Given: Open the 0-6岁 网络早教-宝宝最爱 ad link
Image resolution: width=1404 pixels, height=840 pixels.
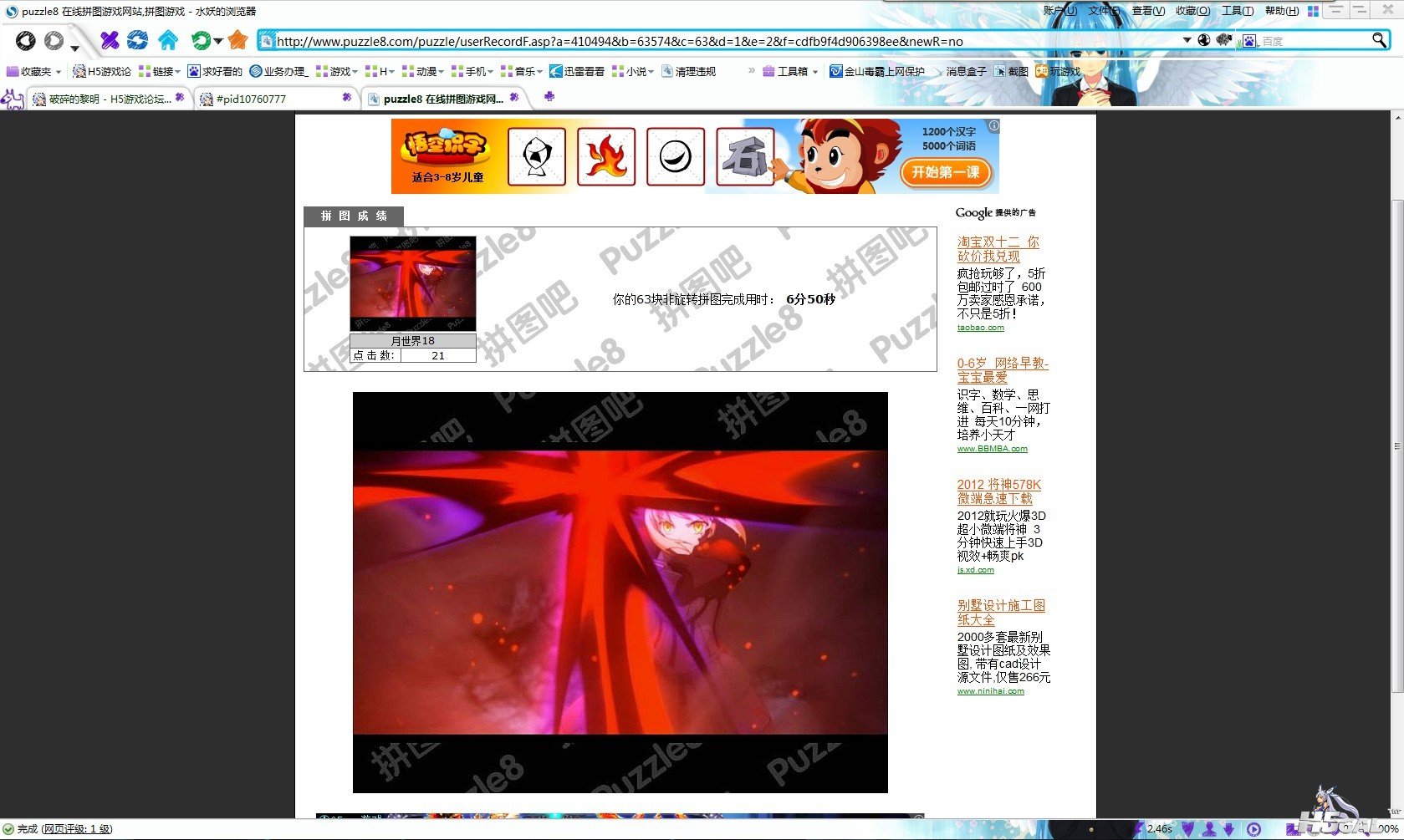Looking at the screenshot, I should click(x=1003, y=370).
